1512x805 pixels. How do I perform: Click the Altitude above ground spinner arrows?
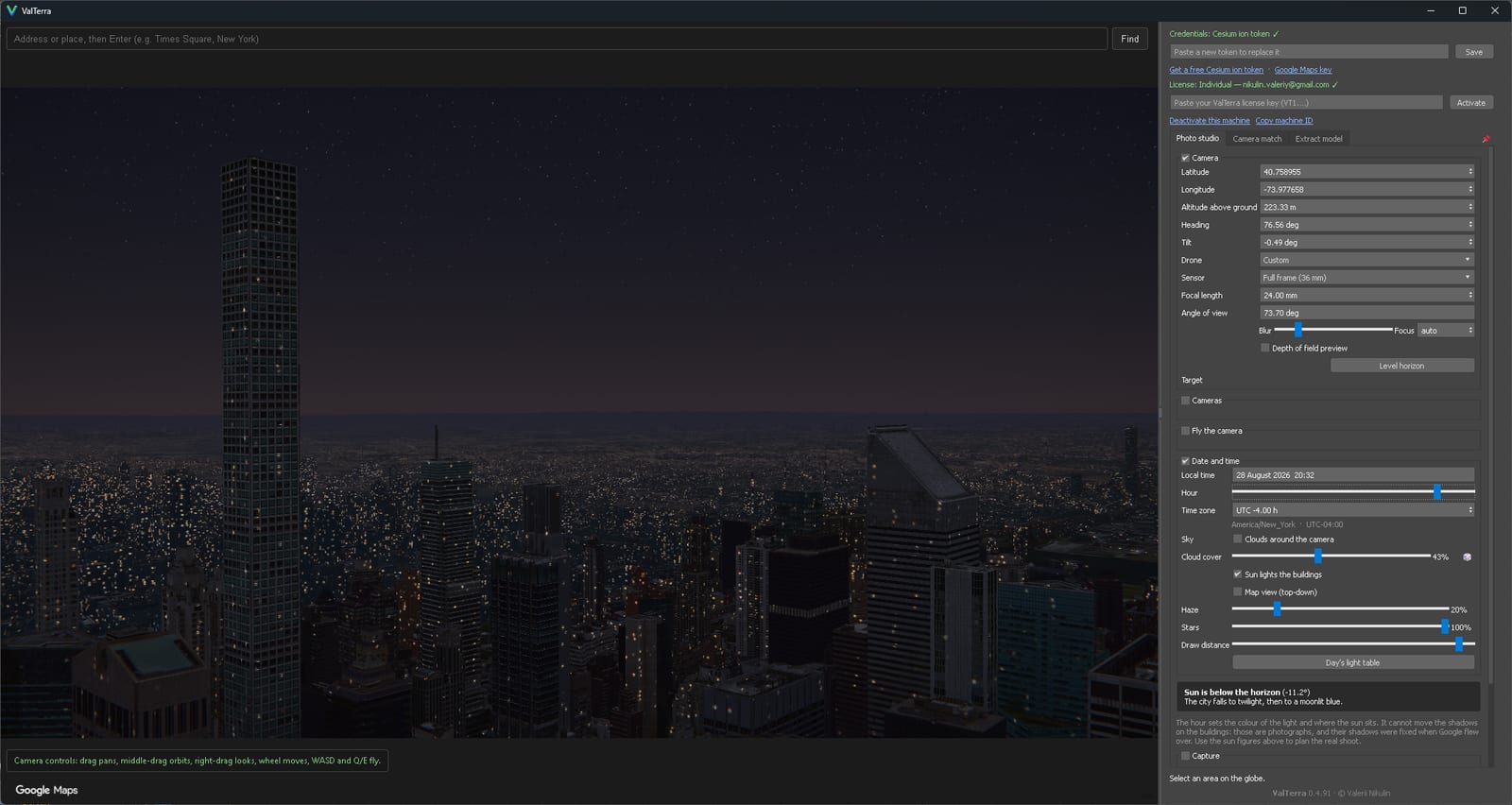(x=1470, y=207)
